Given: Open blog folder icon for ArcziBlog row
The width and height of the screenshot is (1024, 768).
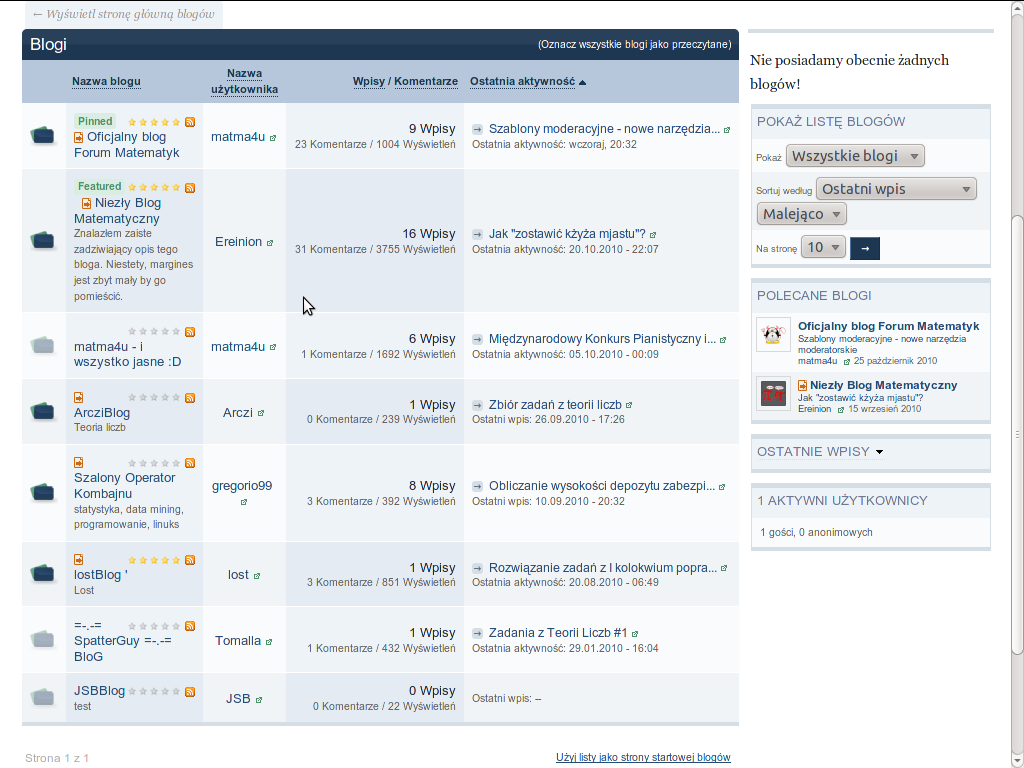Looking at the screenshot, I should point(42,411).
